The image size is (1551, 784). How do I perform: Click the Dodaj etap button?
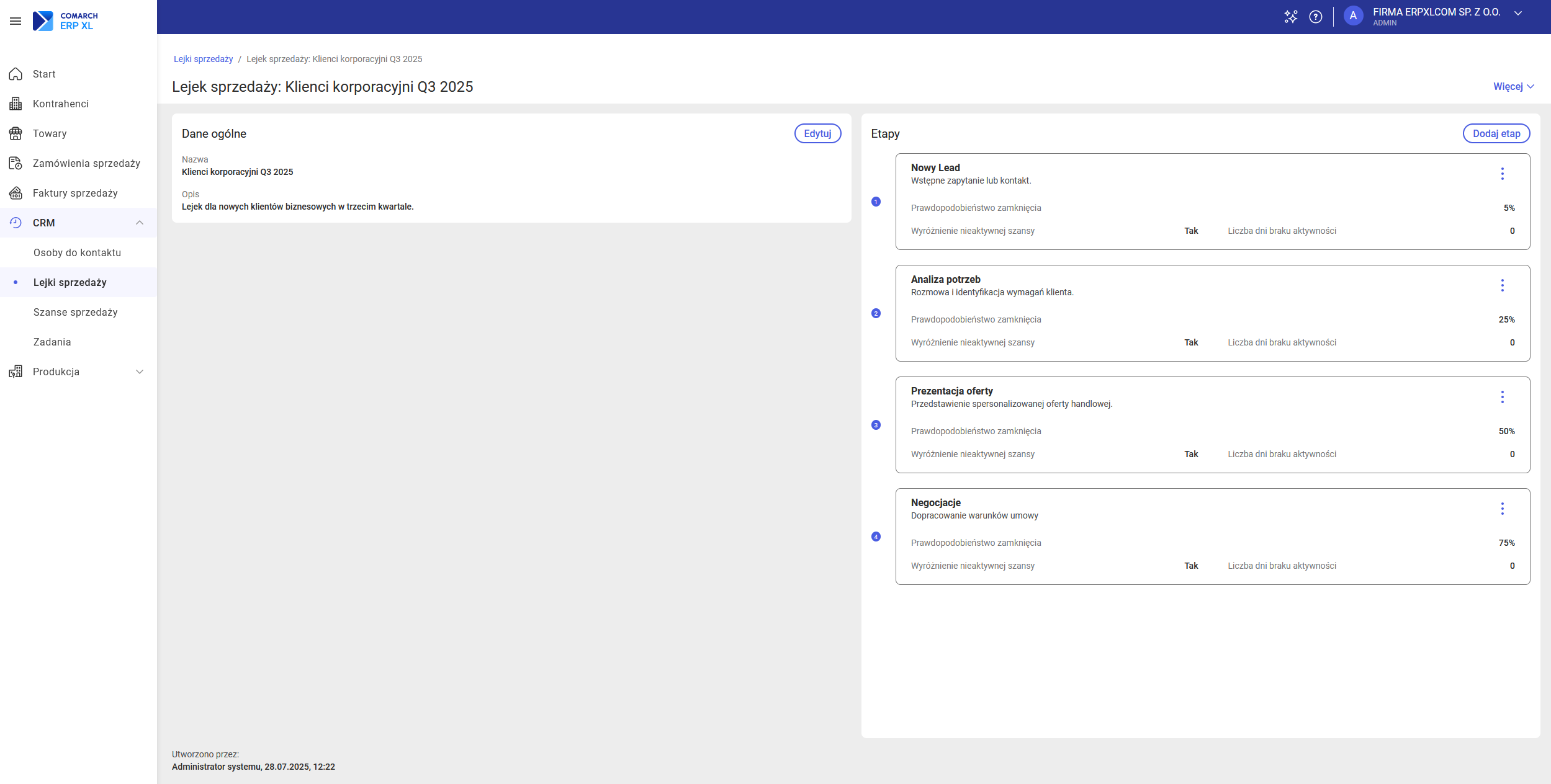pyautogui.click(x=1496, y=133)
